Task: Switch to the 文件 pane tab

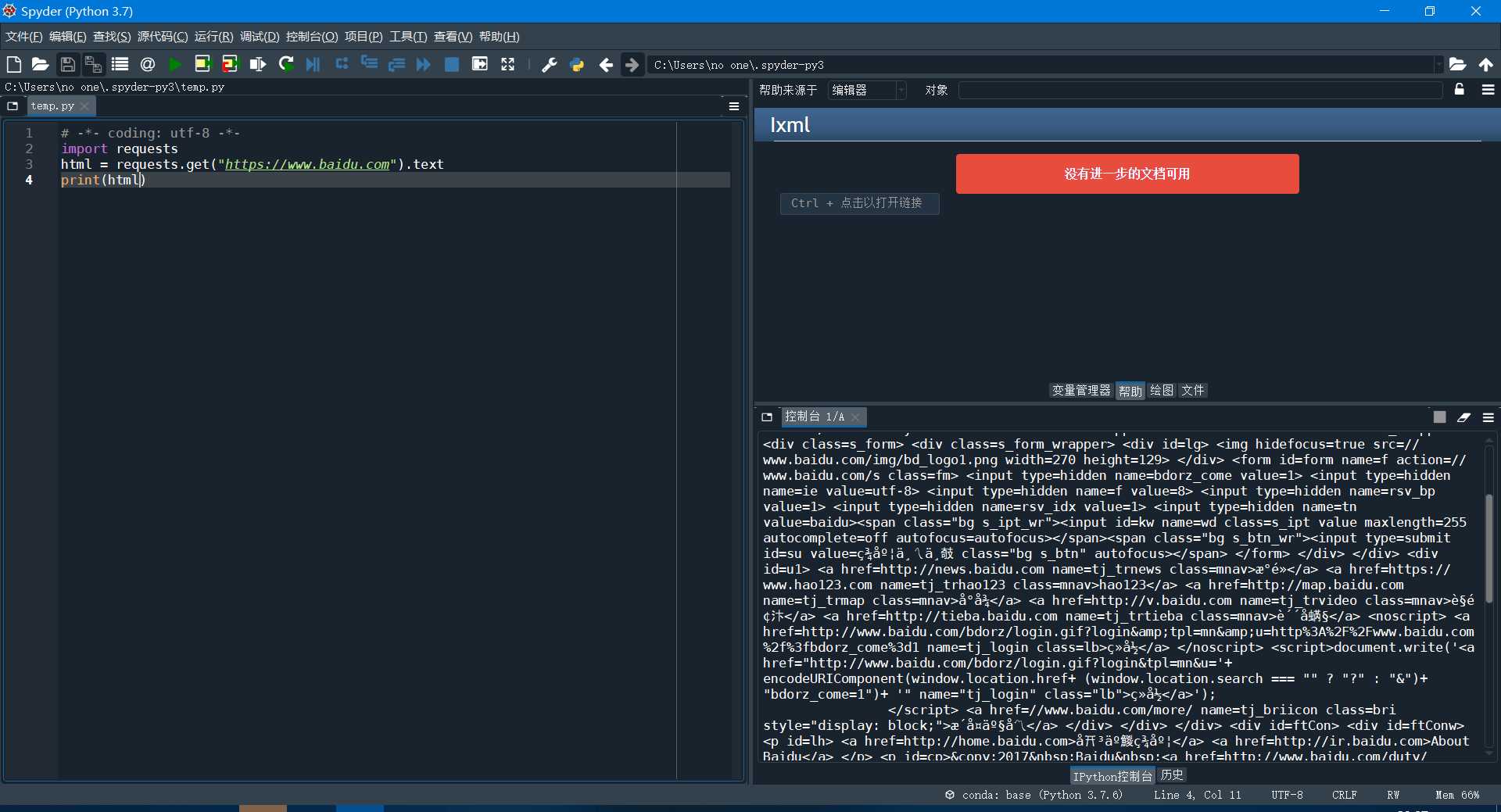Action: (x=1192, y=391)
